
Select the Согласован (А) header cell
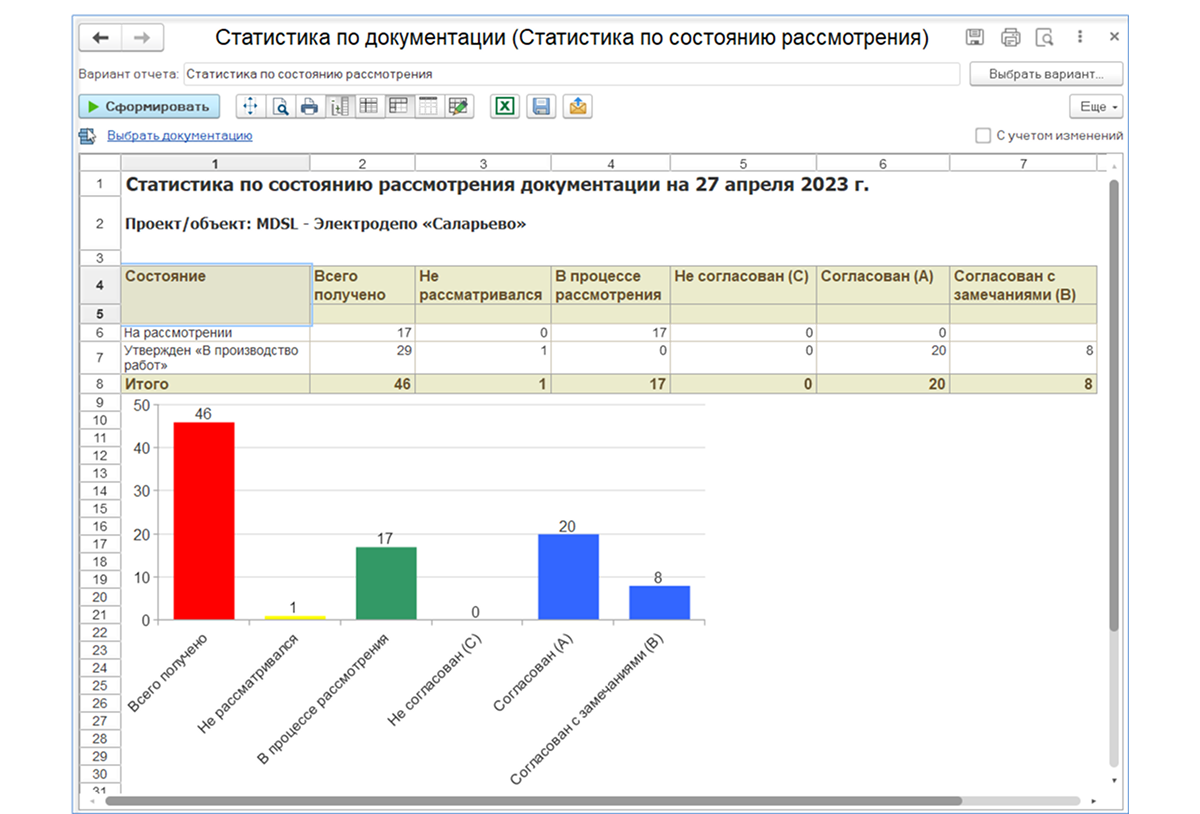coord(883,285)
